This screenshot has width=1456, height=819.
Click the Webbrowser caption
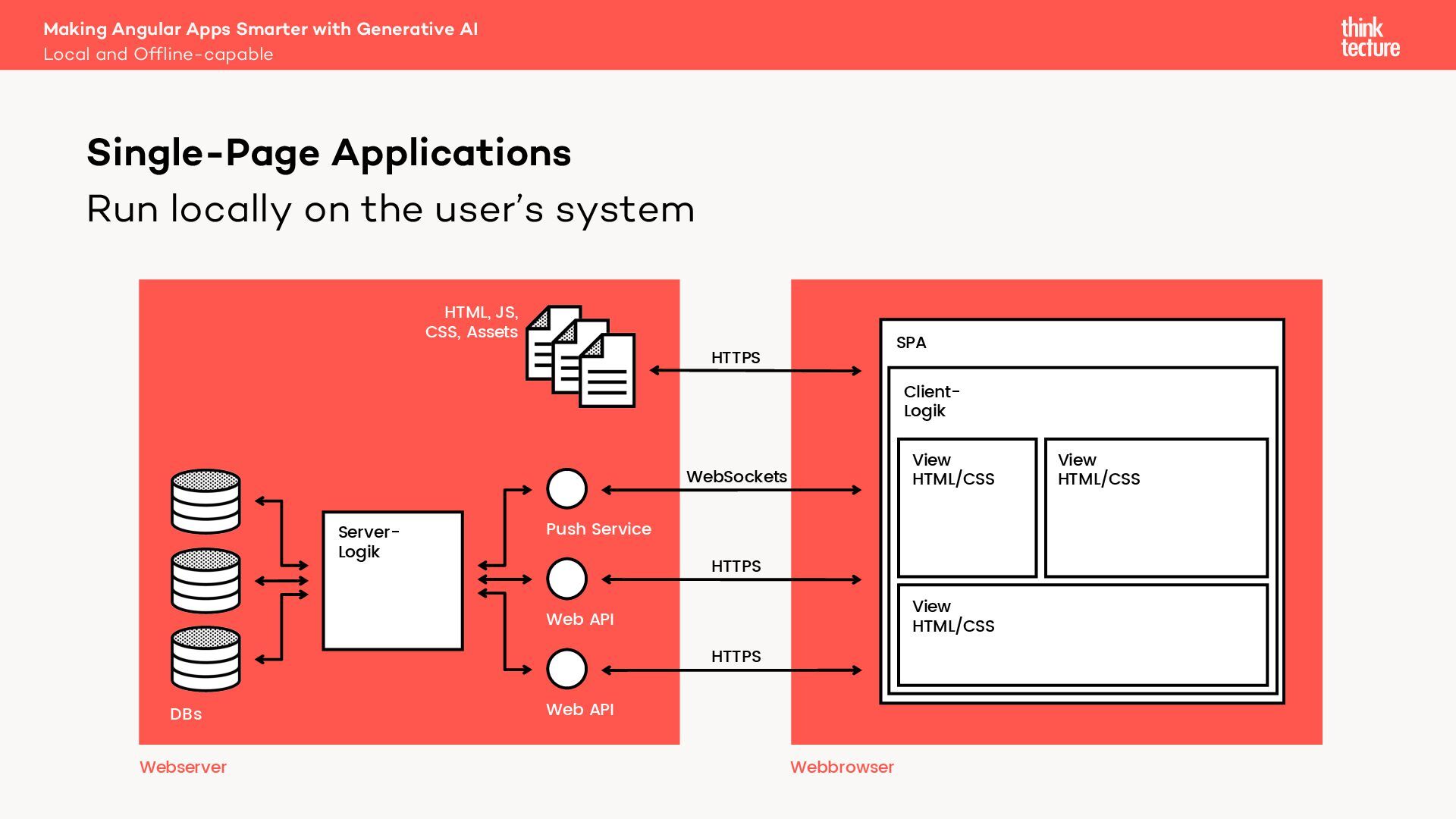(x=842, y=767)
